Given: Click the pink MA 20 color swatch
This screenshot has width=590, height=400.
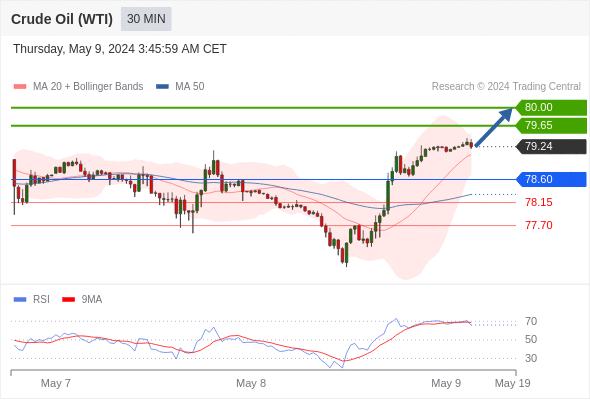Looking at the screenshot, I should [20, 87].
